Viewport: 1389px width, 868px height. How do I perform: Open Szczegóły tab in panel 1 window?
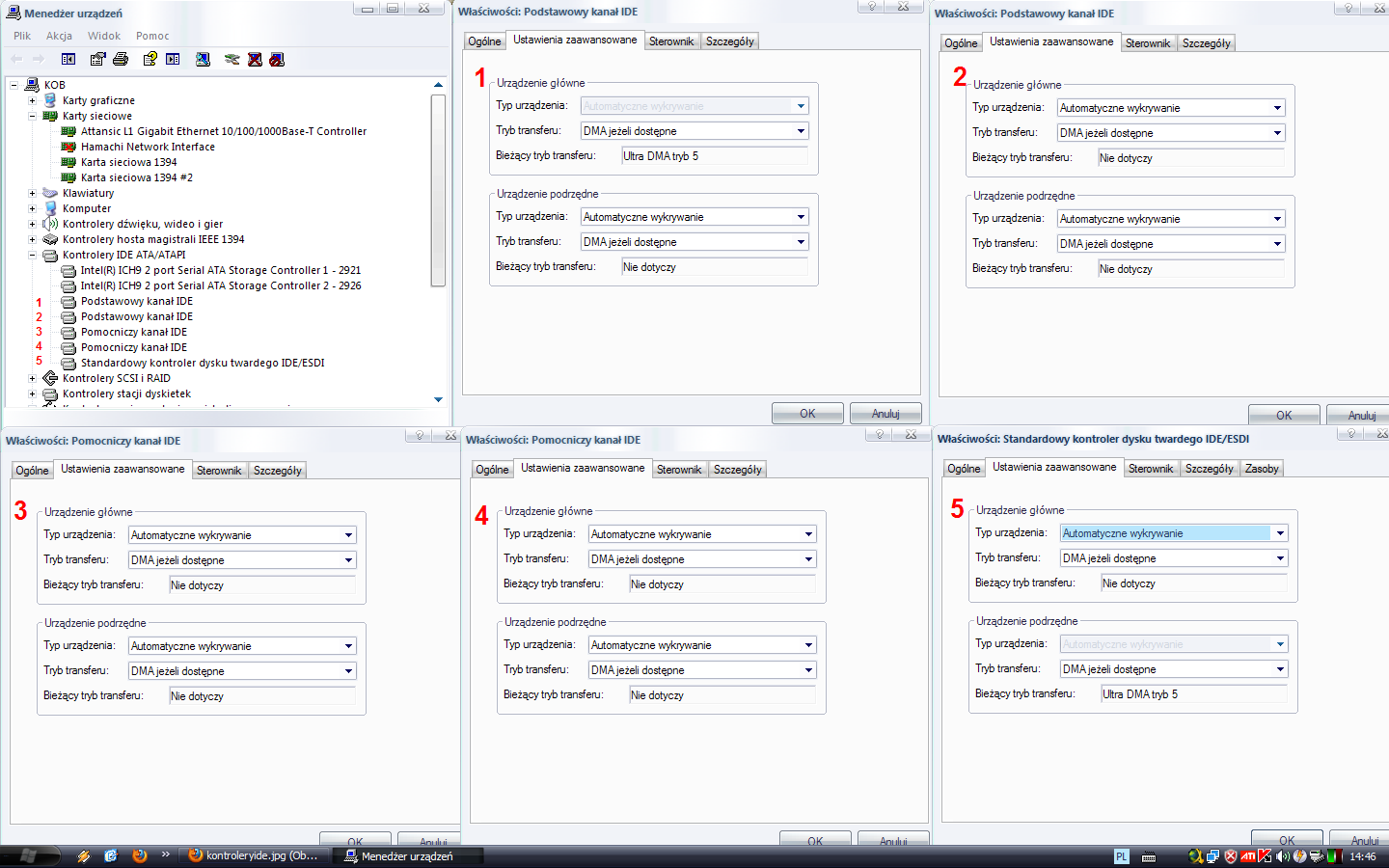(730, 41)
